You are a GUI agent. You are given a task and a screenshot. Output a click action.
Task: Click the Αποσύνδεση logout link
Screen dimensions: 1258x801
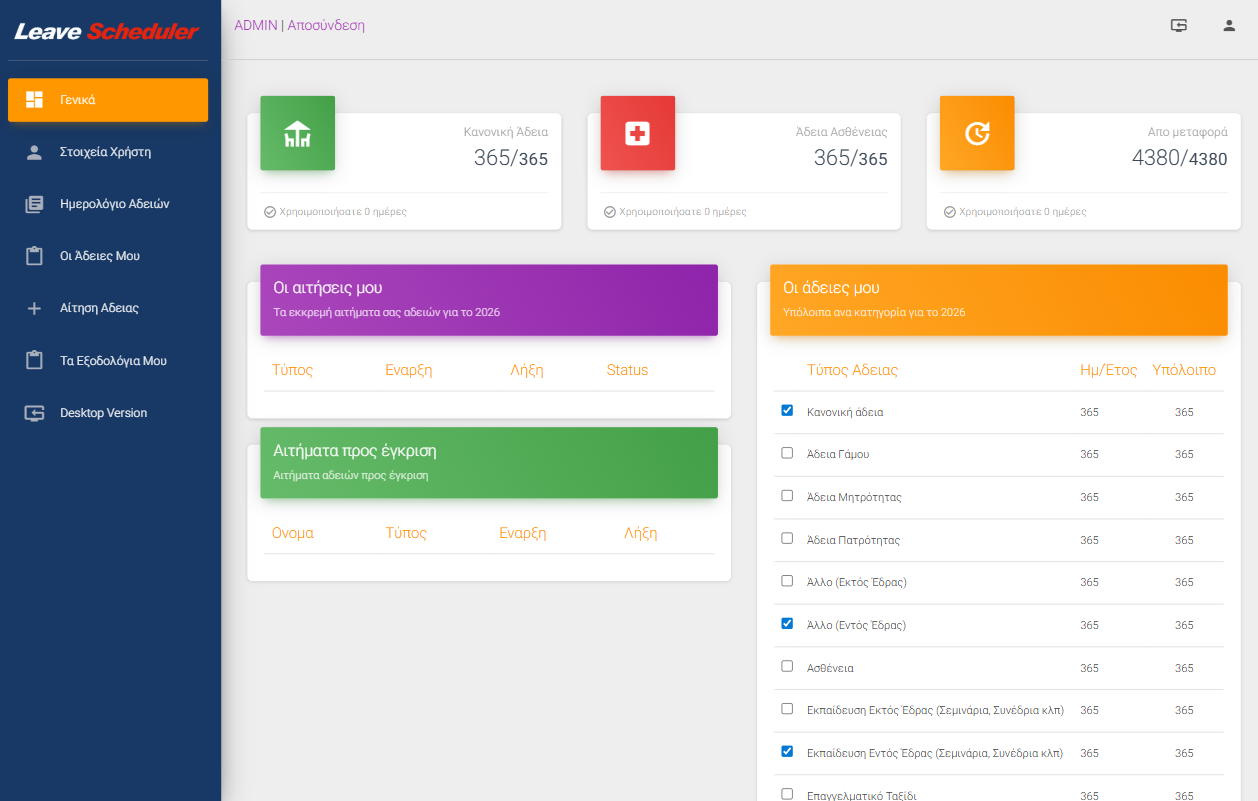326,26
